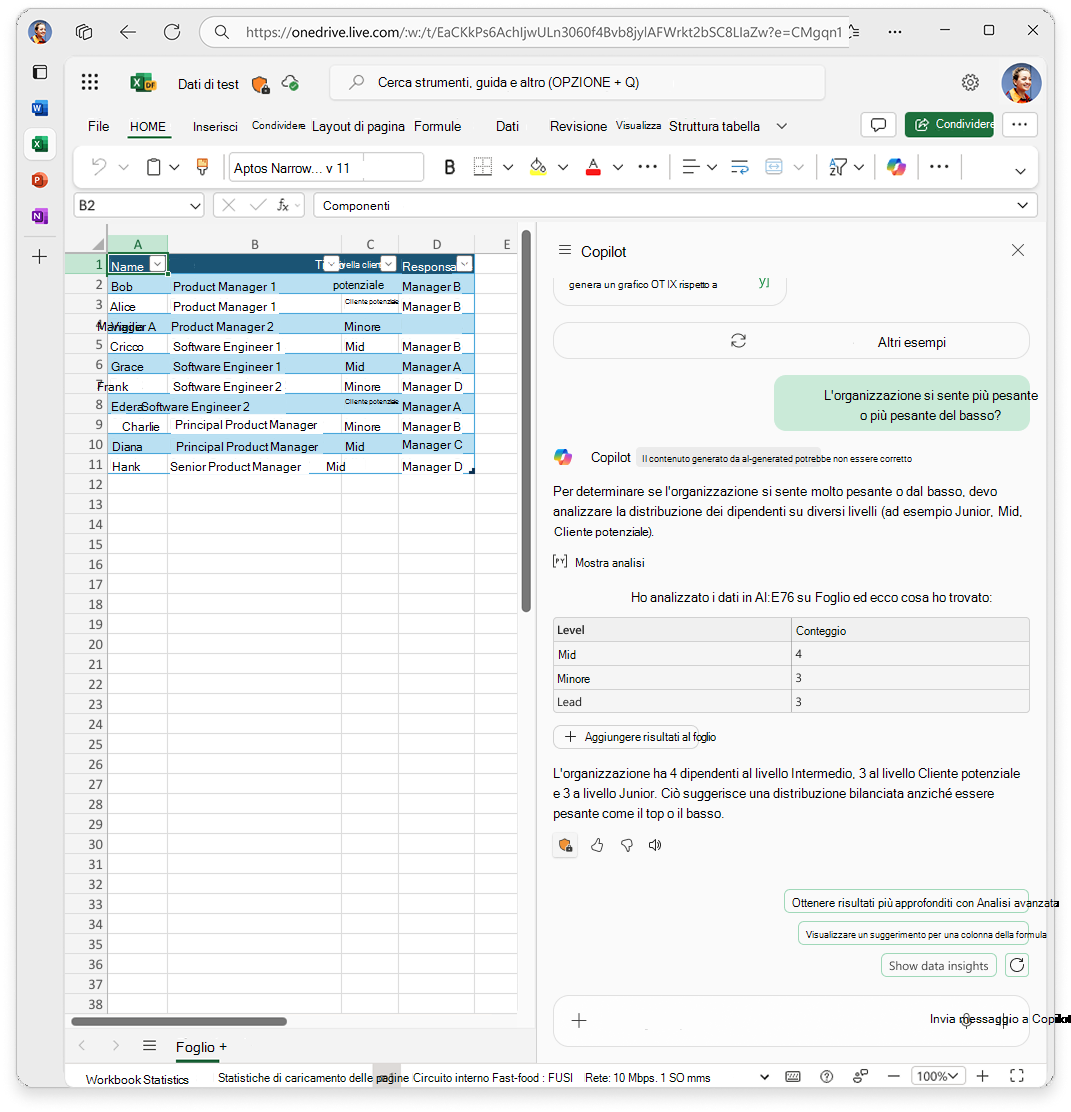The image size is (1071, 1112).
Task: Give thumbs down to Copilot response
Action: click(626, 845)
